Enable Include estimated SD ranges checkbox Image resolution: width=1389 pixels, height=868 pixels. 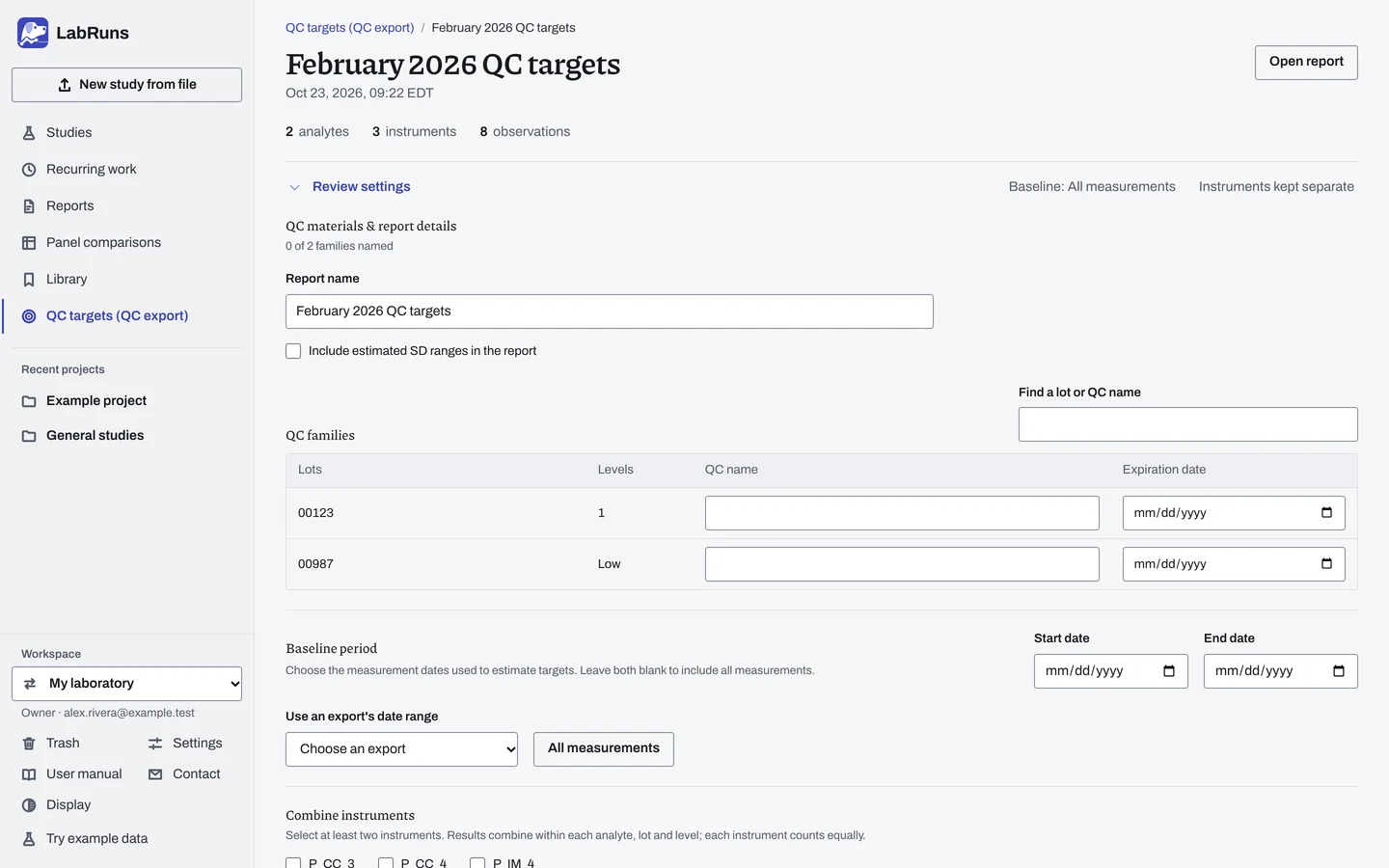[x=293, y=351]
